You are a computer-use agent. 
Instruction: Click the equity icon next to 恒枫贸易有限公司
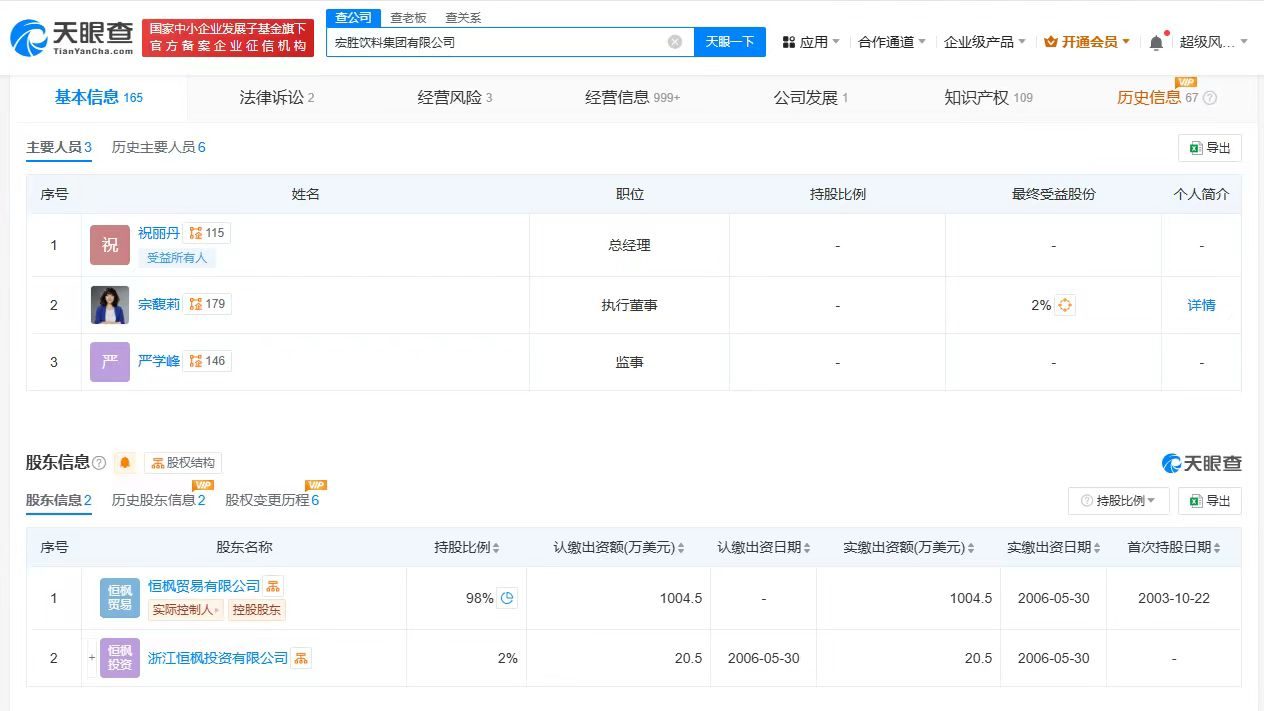272,585
